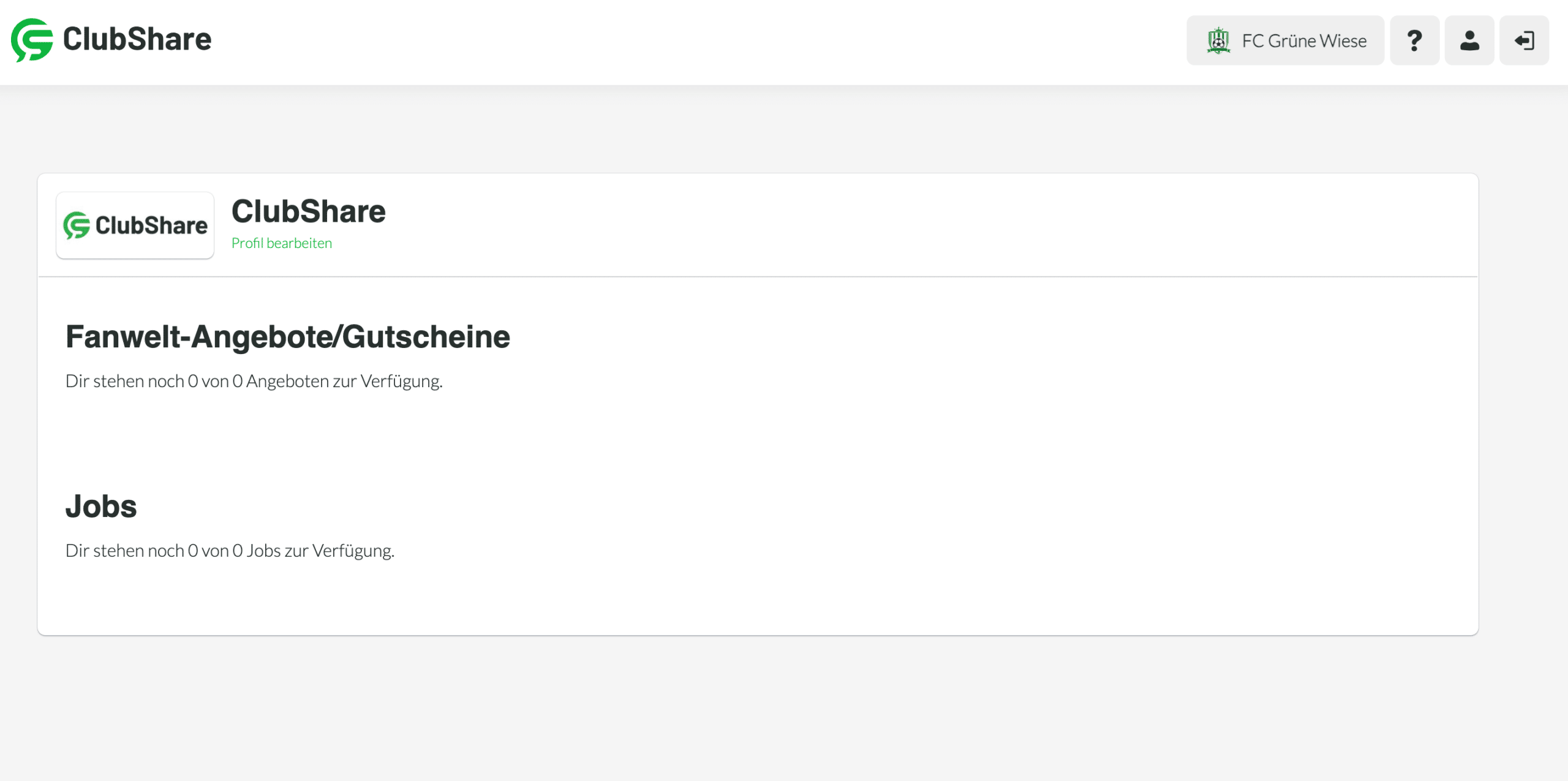
Task: Follow the Profil bearbeiten link
Action: [282, 243]
